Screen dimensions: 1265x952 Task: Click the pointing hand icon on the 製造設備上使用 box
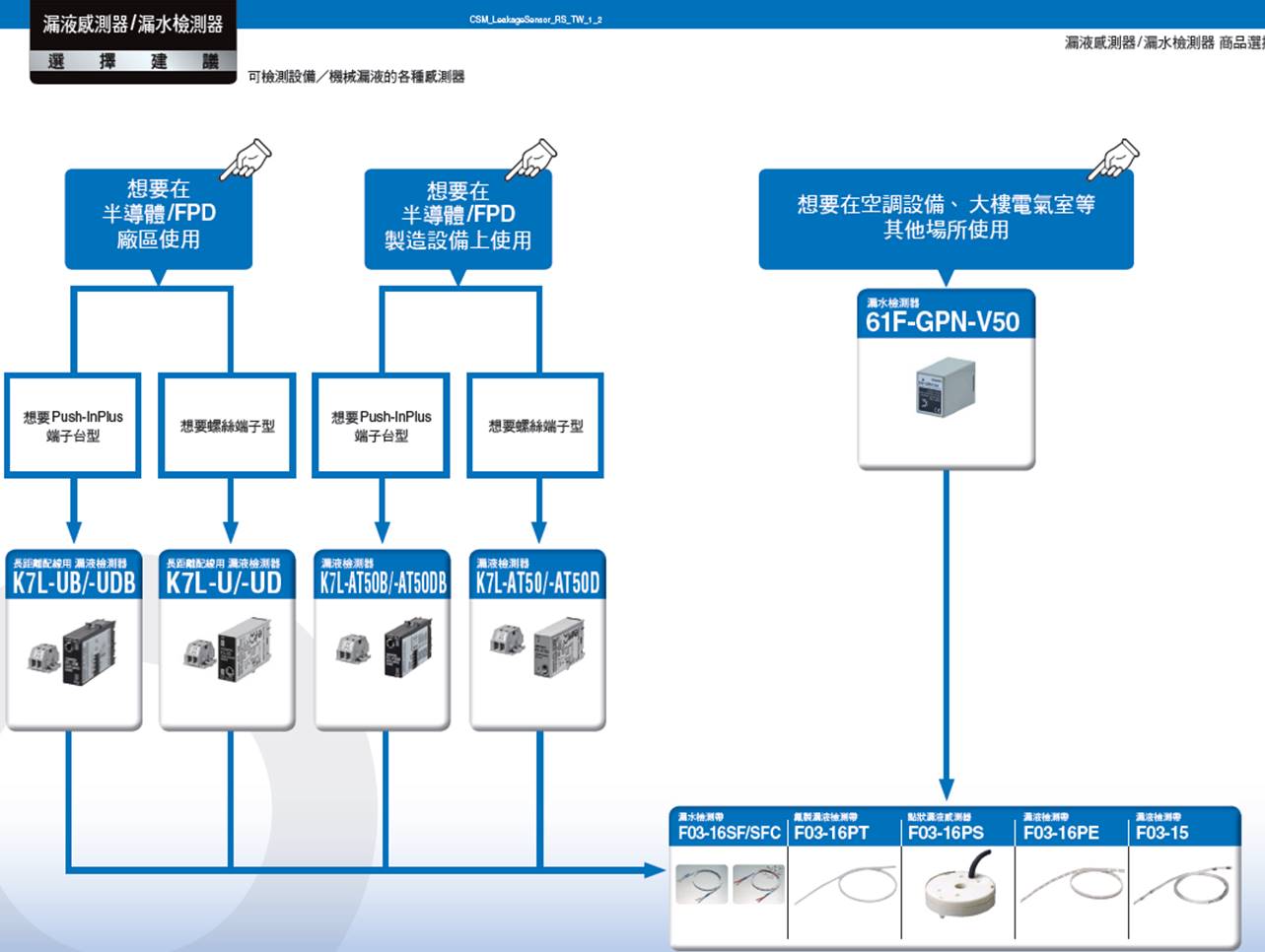click(531, 160)
